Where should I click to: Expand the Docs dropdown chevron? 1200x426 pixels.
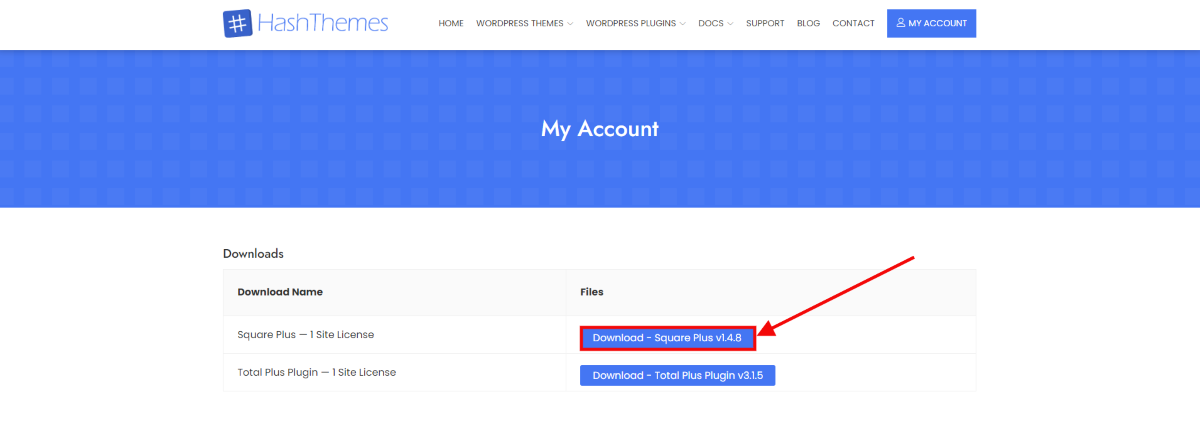click(730, 24)
